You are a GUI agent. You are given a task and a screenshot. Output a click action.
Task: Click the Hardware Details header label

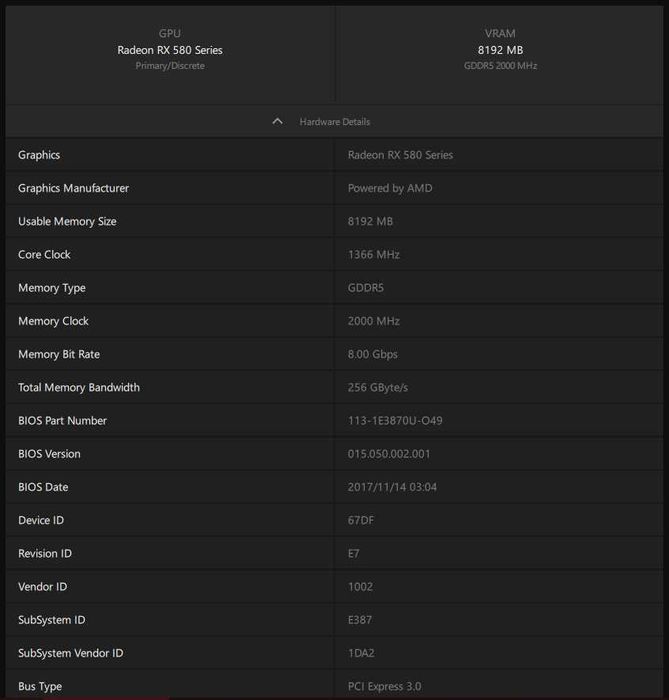tap(334, 122)
